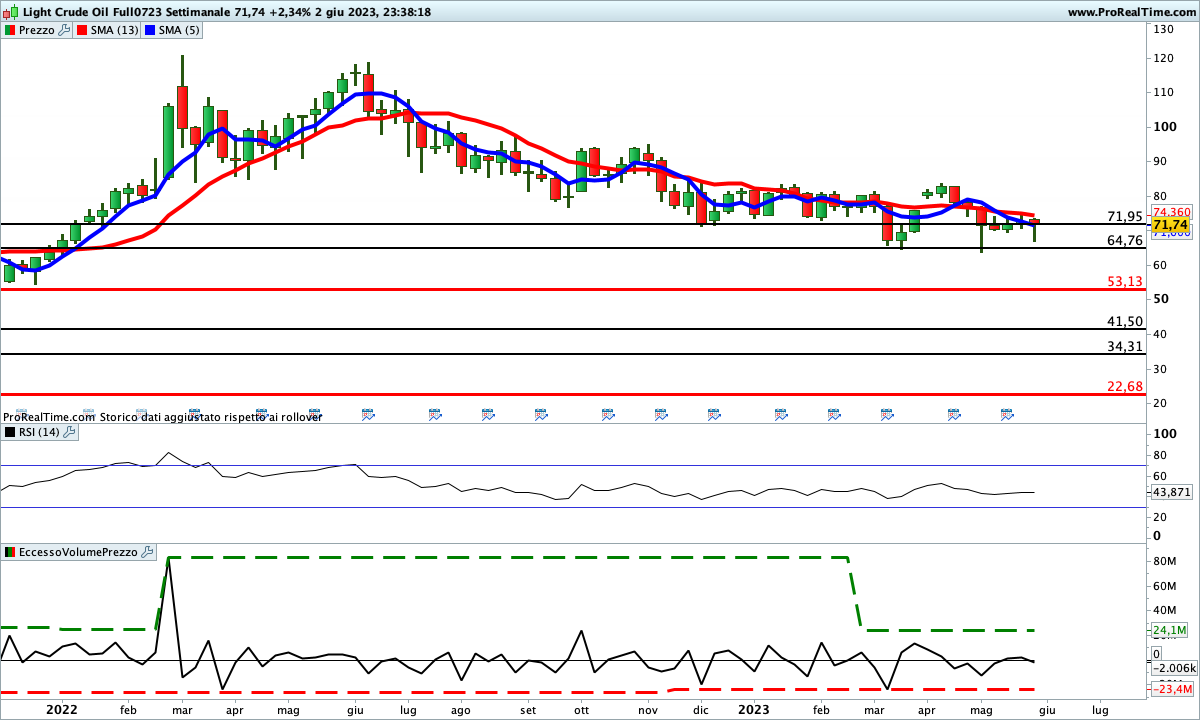The image size is (1200, 720).
Task: Open Prezzo settings via its wrench icon
Action: [65, 30]
